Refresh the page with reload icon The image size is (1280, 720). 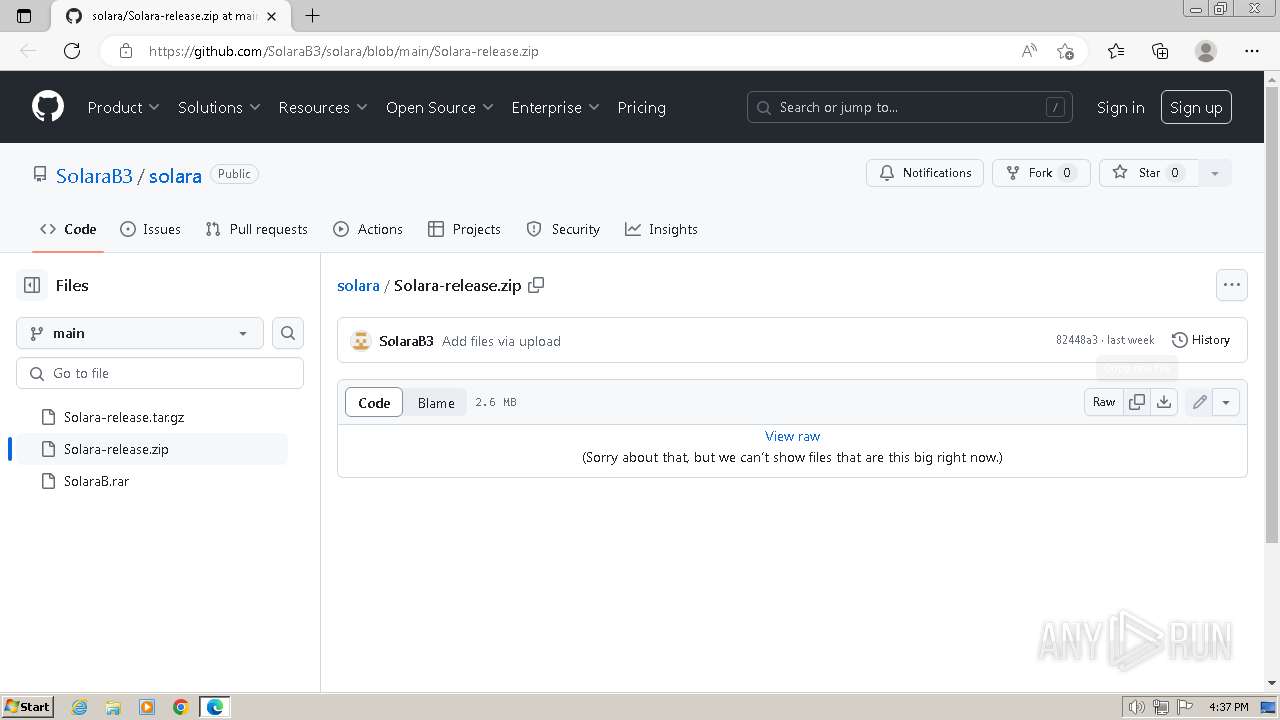pos(72,51)
